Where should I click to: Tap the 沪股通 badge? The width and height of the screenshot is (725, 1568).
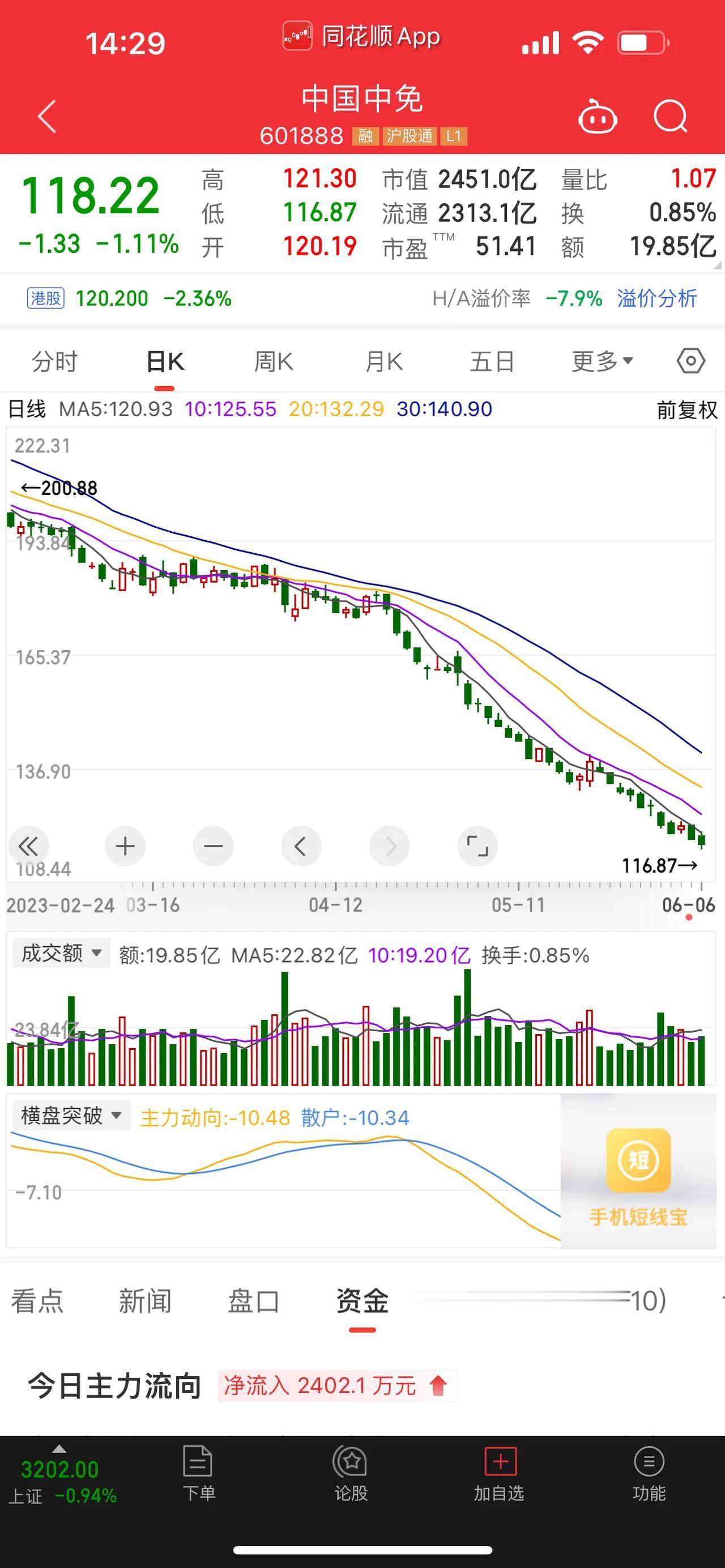[410, 136]
